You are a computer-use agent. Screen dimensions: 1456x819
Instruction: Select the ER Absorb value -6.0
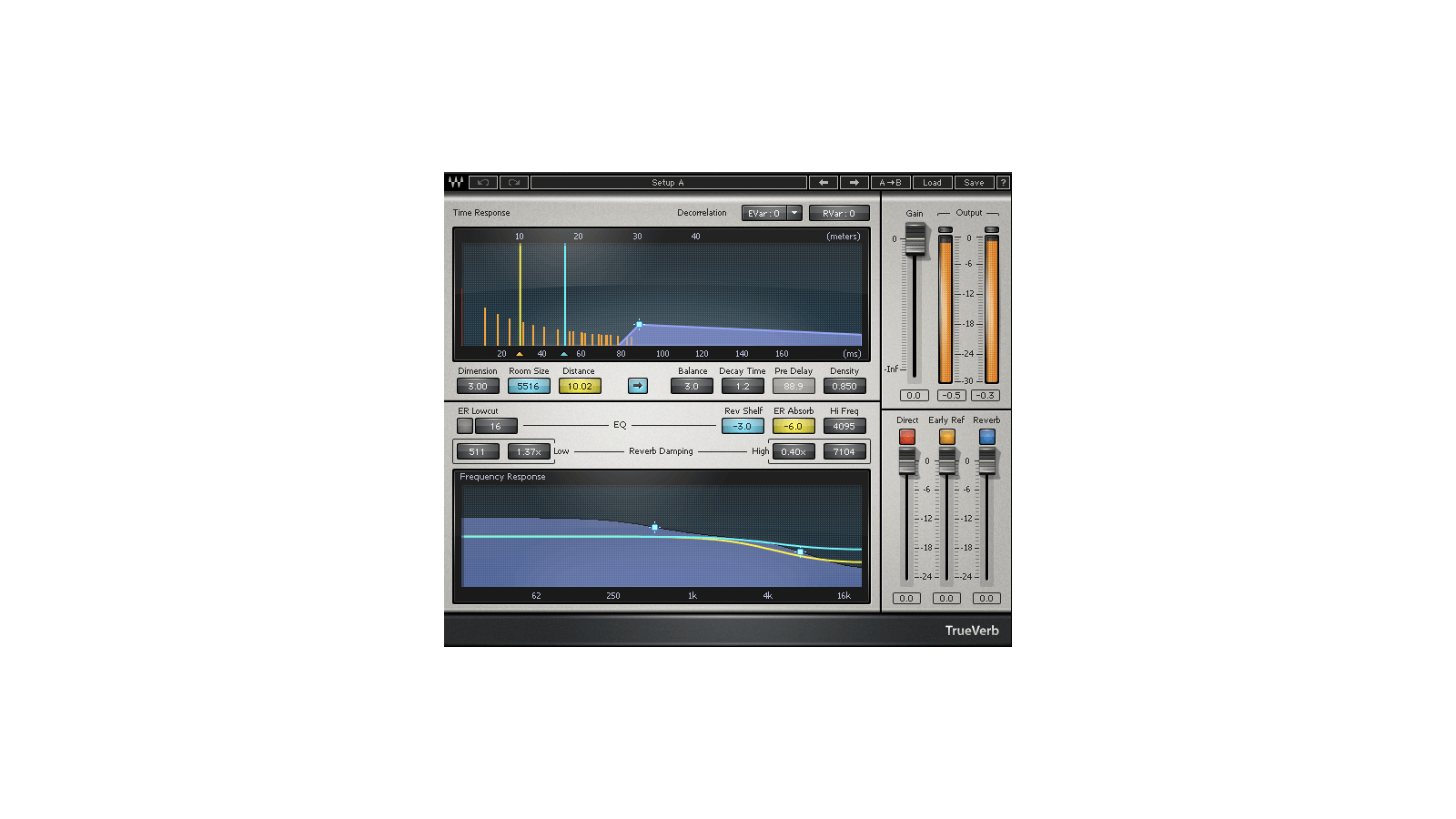pos(794,426)
